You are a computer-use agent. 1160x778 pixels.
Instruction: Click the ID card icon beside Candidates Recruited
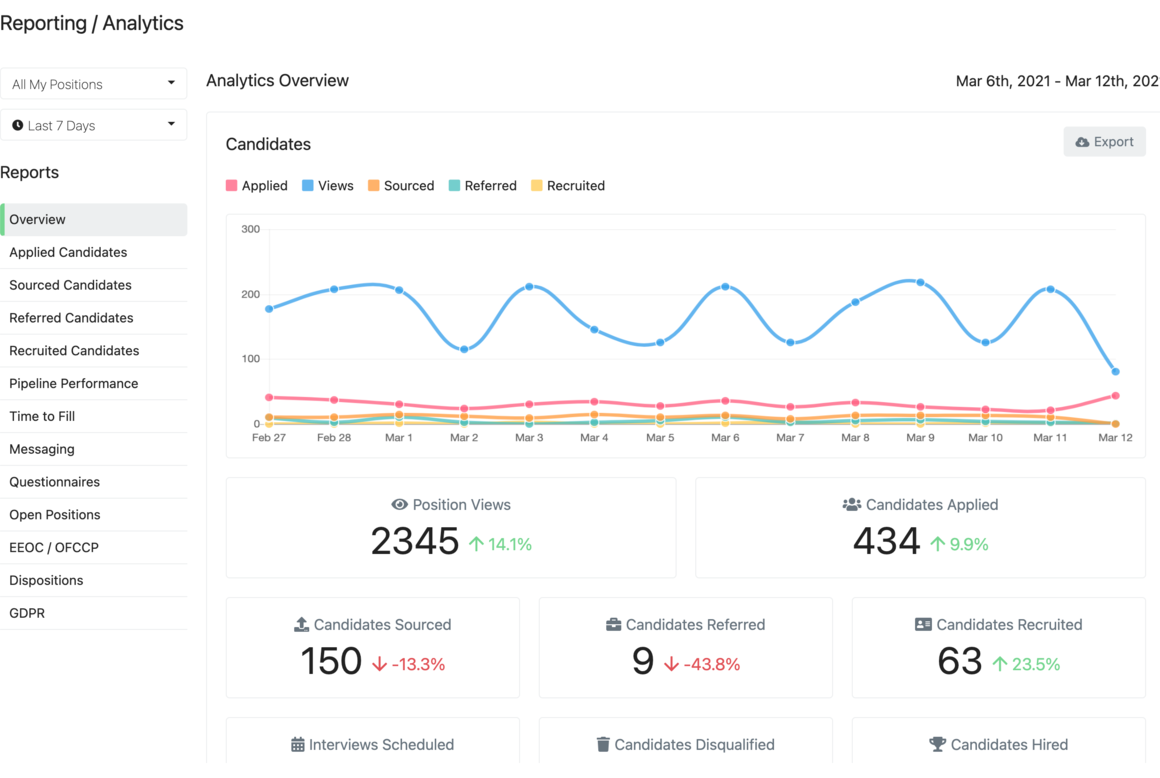tap(923, 624)
